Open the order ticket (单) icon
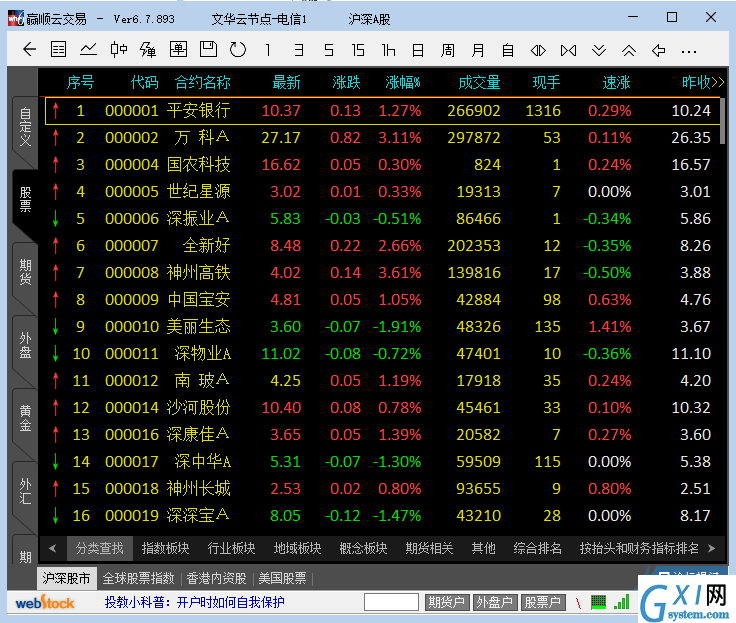Screen dimensions: 736x623 click(178, 49)
